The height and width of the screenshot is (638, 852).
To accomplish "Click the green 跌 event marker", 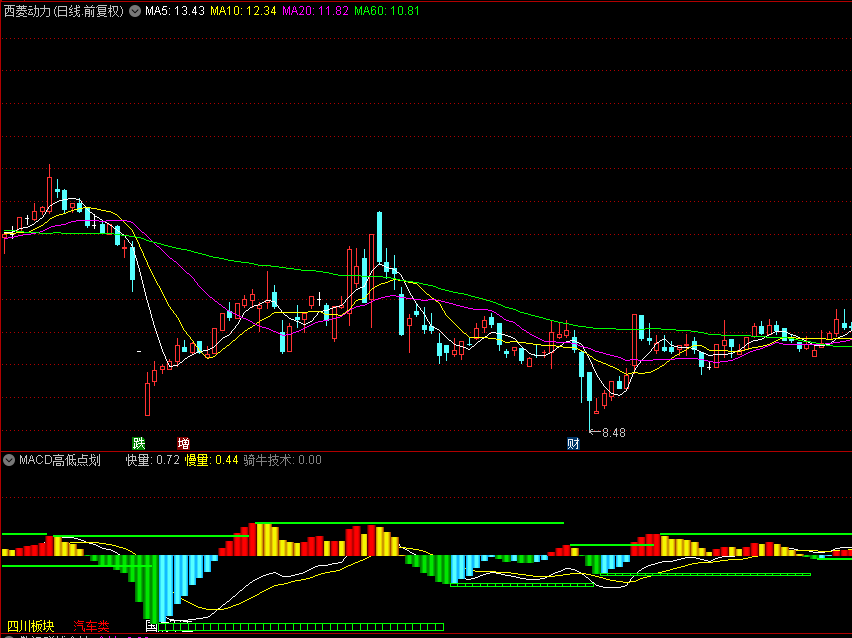I will (139, 443).
